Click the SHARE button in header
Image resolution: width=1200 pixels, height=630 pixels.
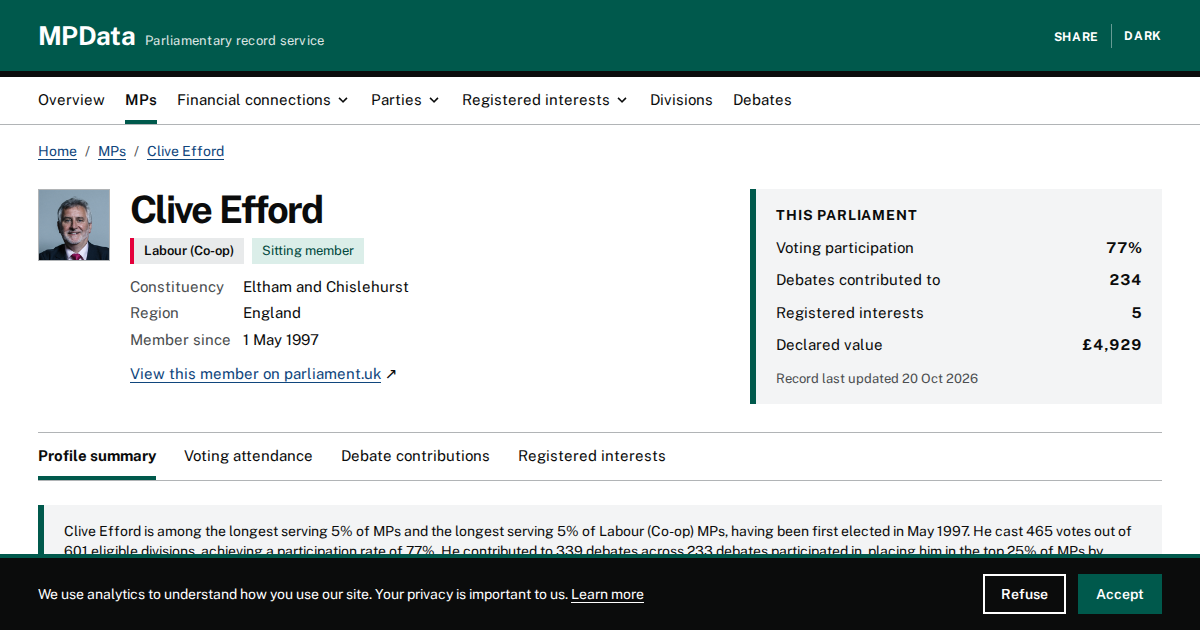(1076, 36)
